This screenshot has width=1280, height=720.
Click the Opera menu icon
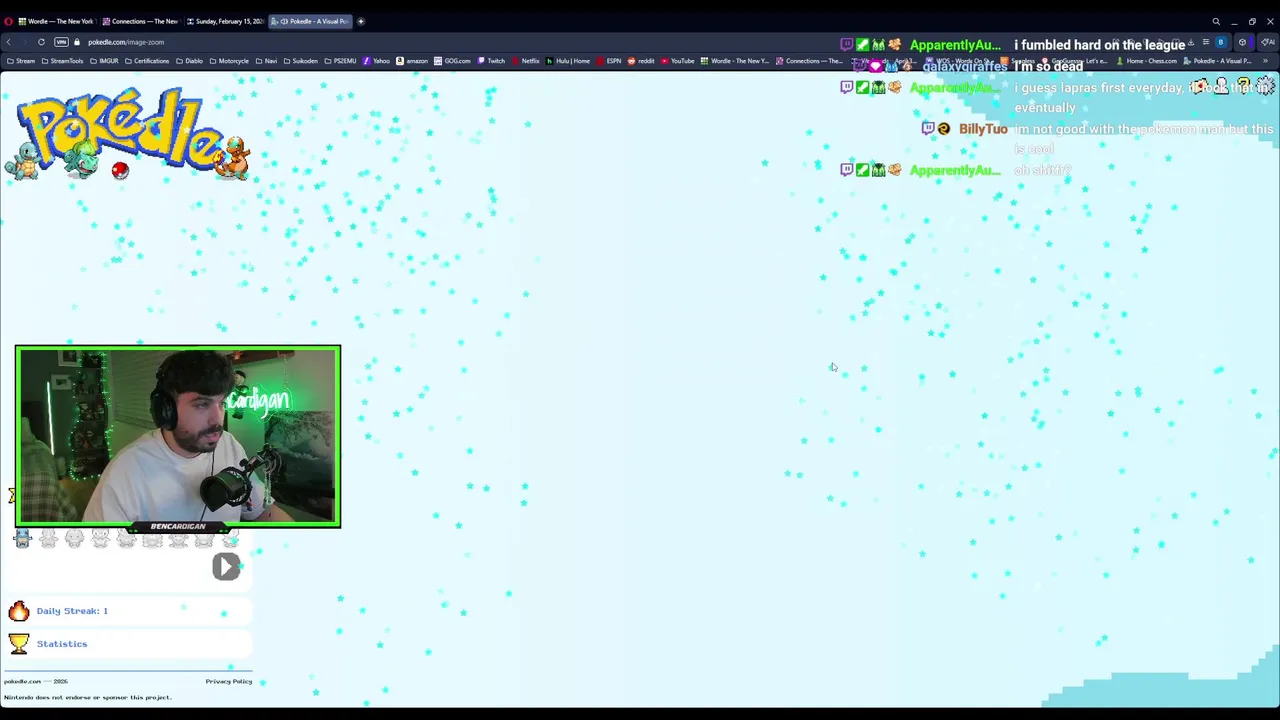point(8,21)
